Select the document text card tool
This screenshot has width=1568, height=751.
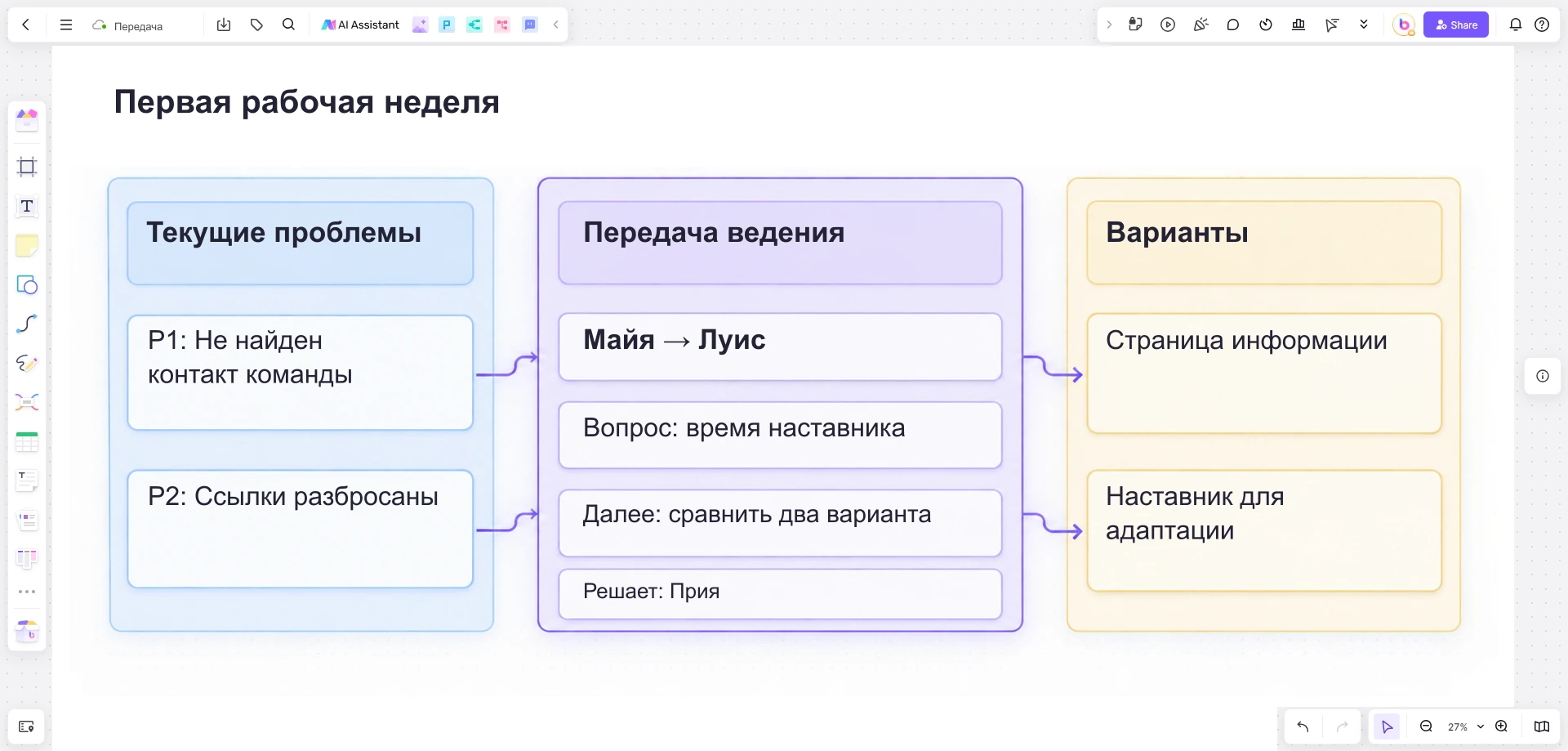tap(27, 481)
